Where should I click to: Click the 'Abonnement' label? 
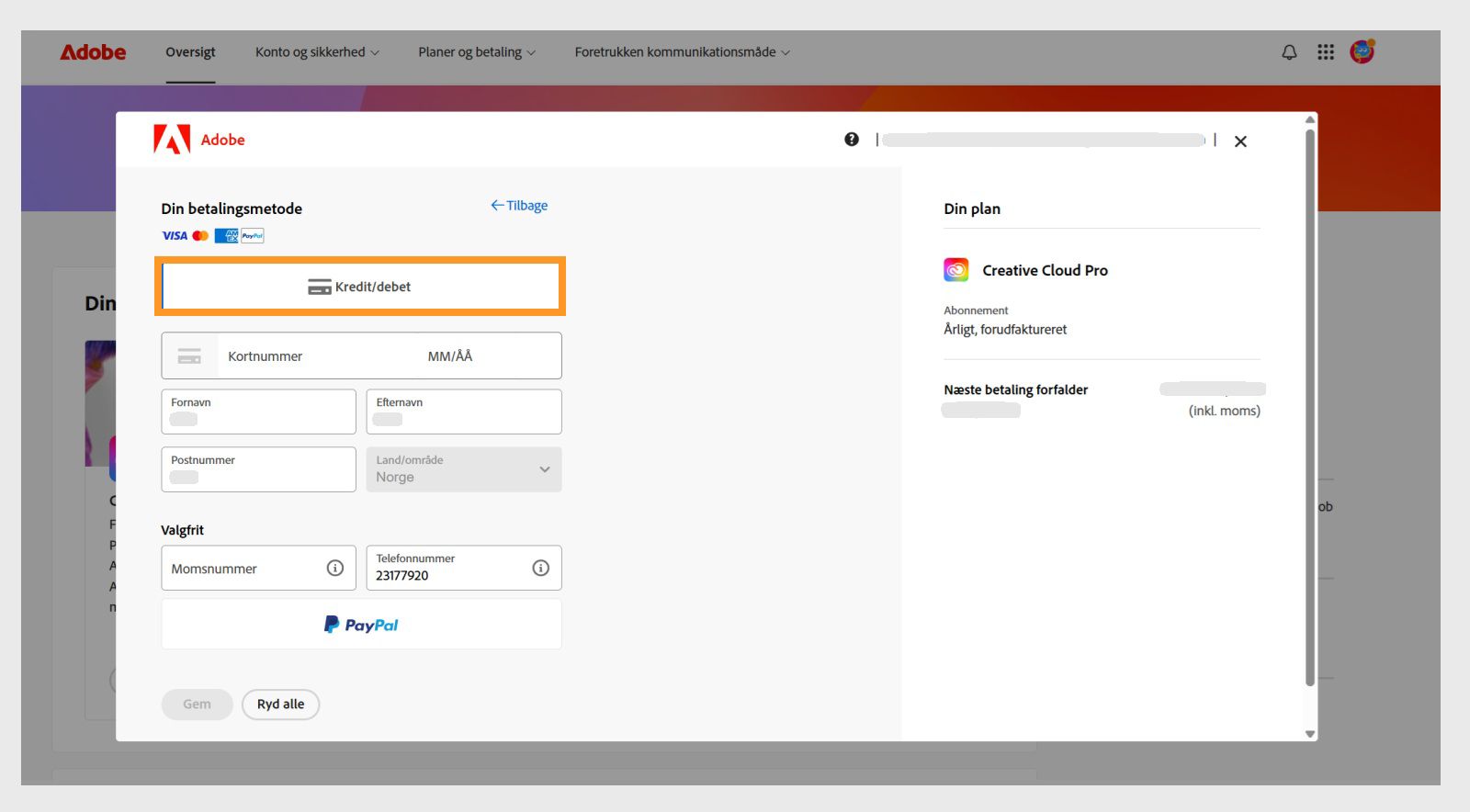[976, 310]
